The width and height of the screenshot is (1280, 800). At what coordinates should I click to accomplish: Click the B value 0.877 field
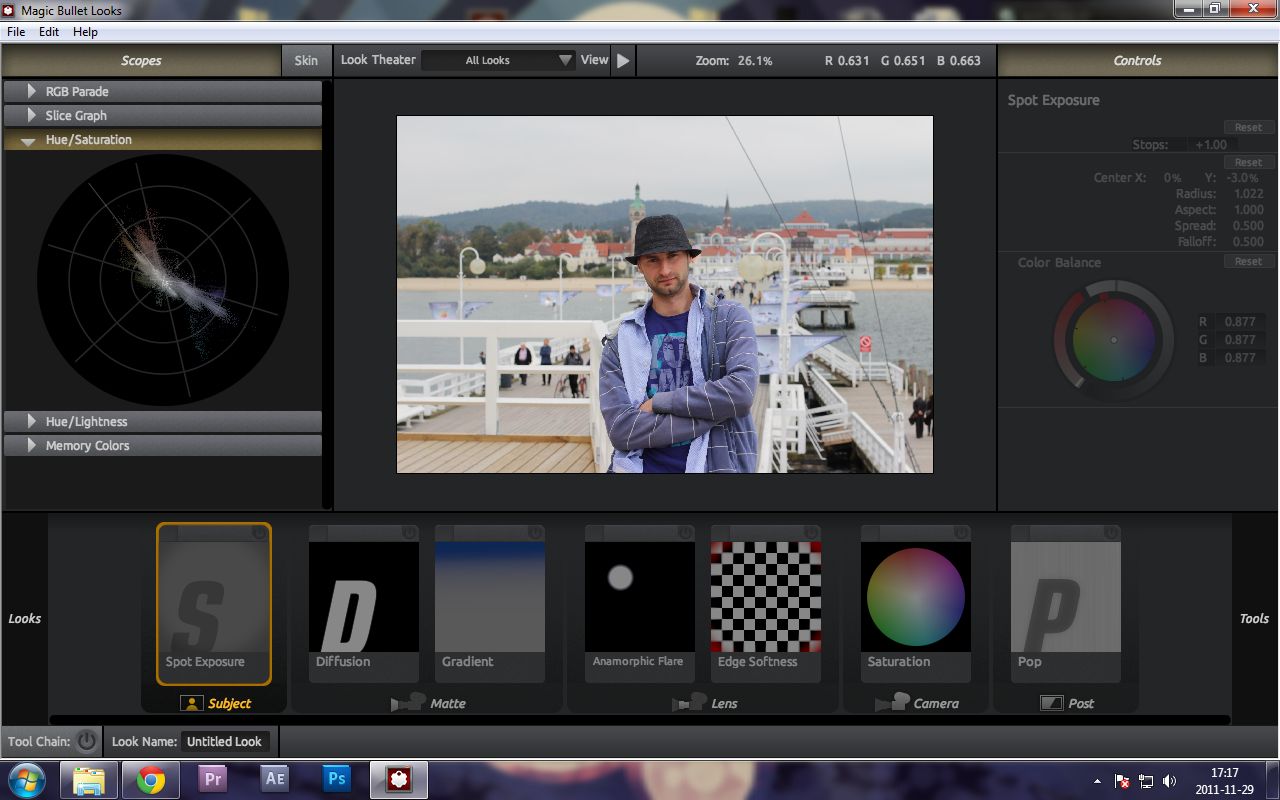click(1240, 357)
